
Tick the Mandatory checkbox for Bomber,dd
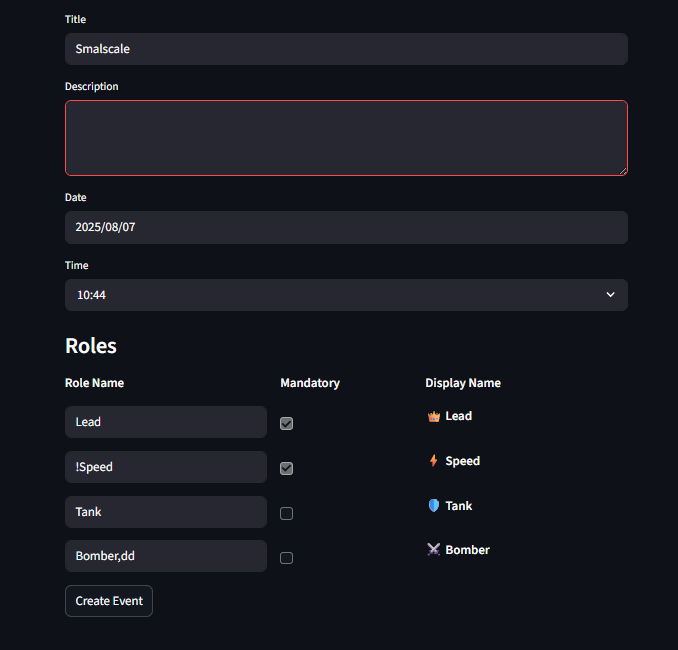tap(287, 558)
